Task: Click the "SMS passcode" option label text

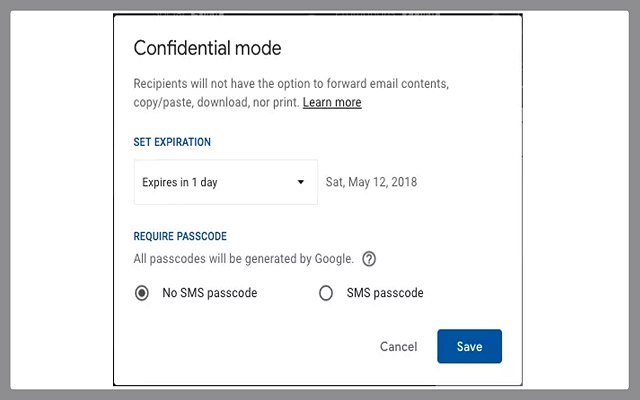Action: pos(385,293)
